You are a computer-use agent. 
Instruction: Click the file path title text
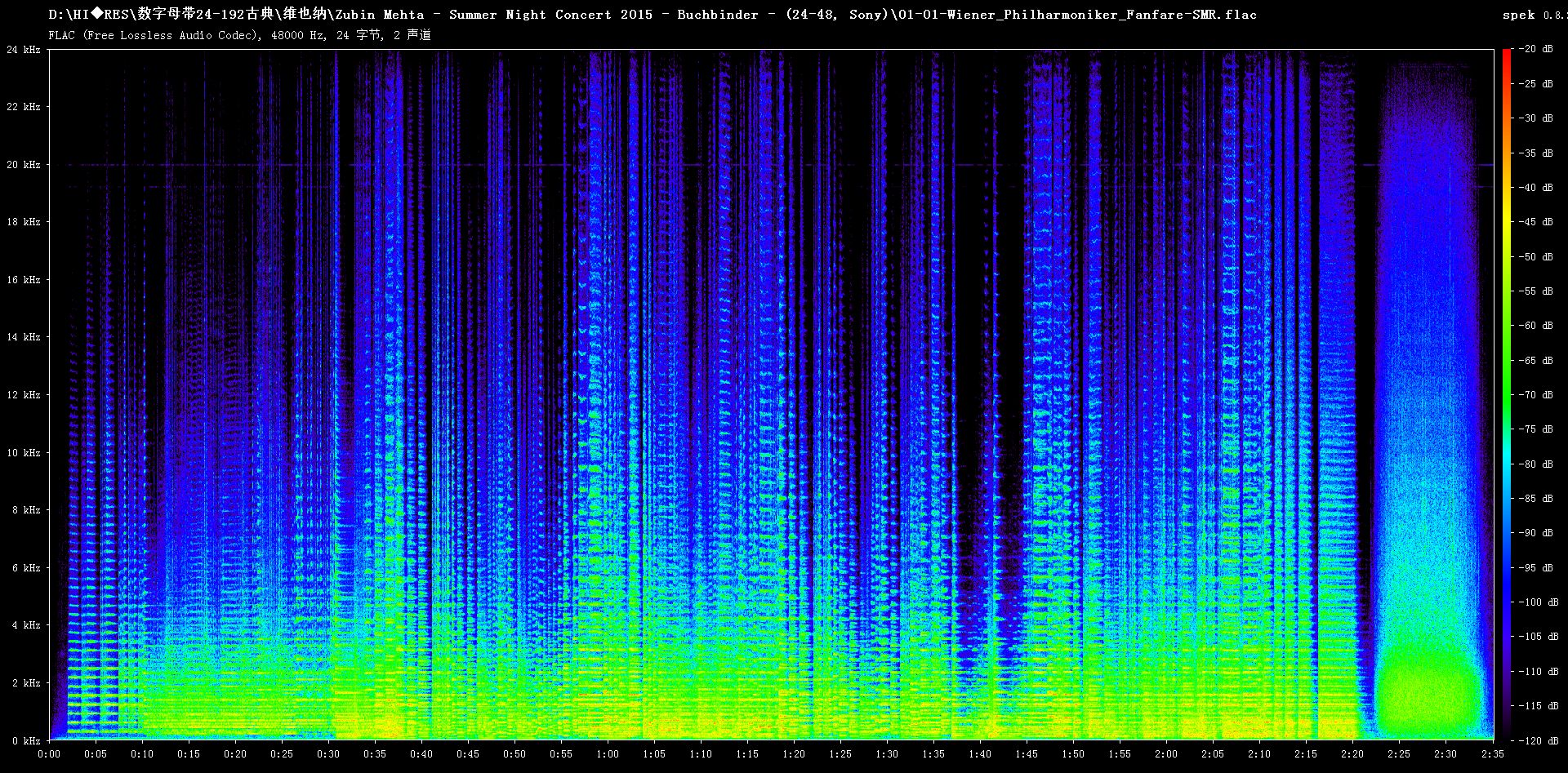(652, 15)
